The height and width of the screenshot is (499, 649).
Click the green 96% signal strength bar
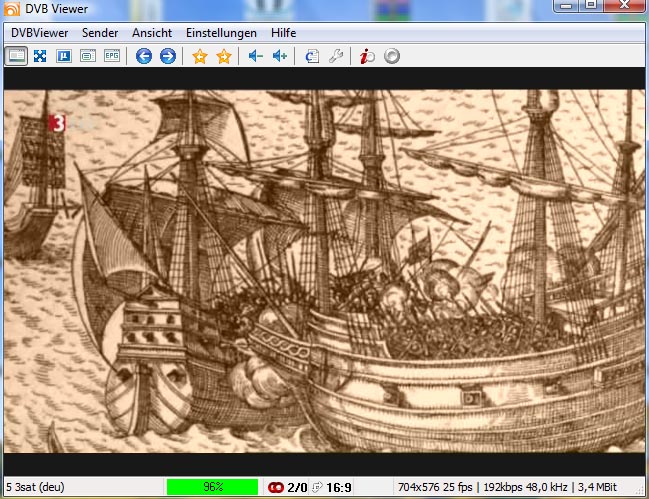(212, 487)
